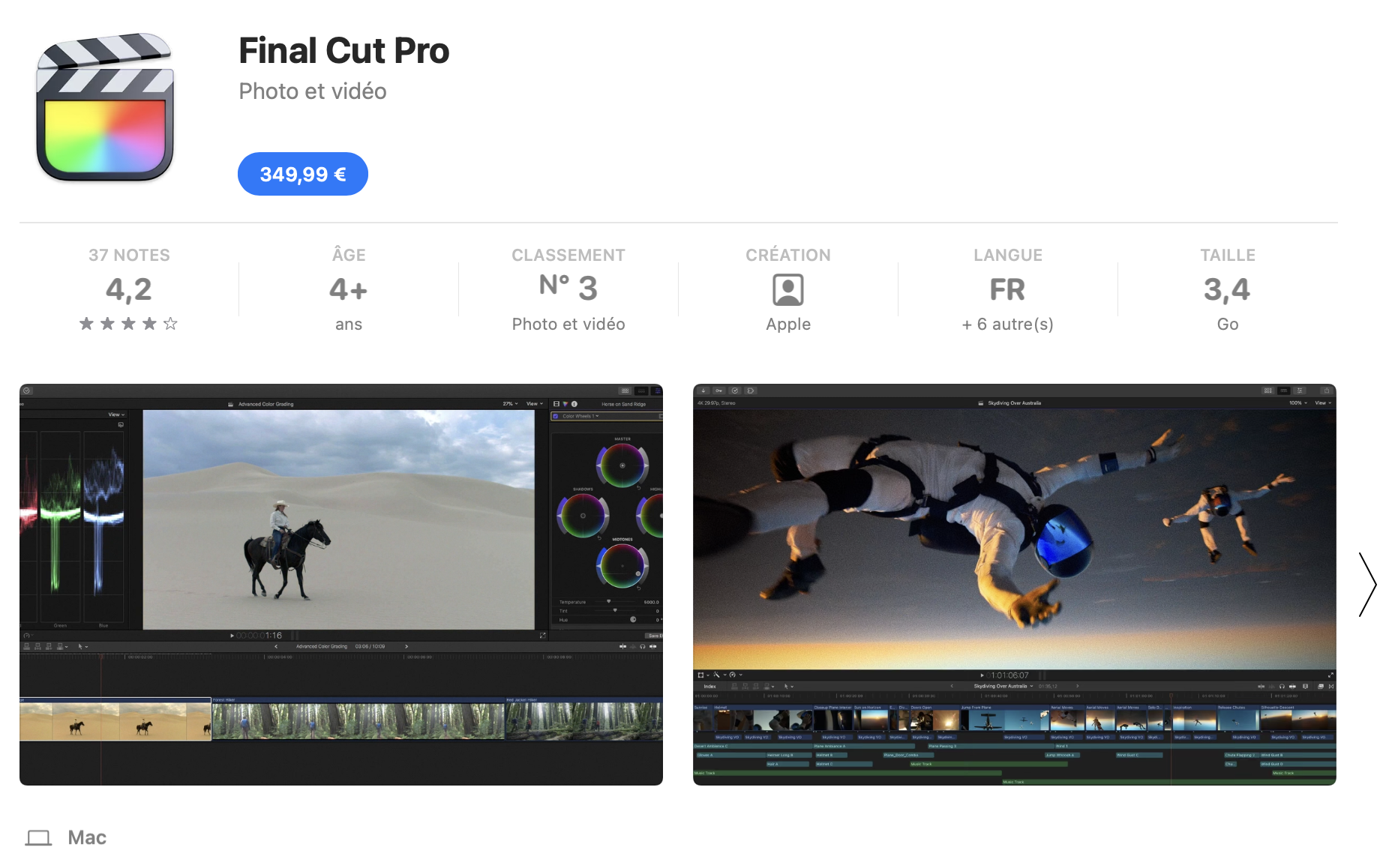Click the four-star rating row
The image size is (1380, 868).
pyautogui.click(x=129, y=324)
